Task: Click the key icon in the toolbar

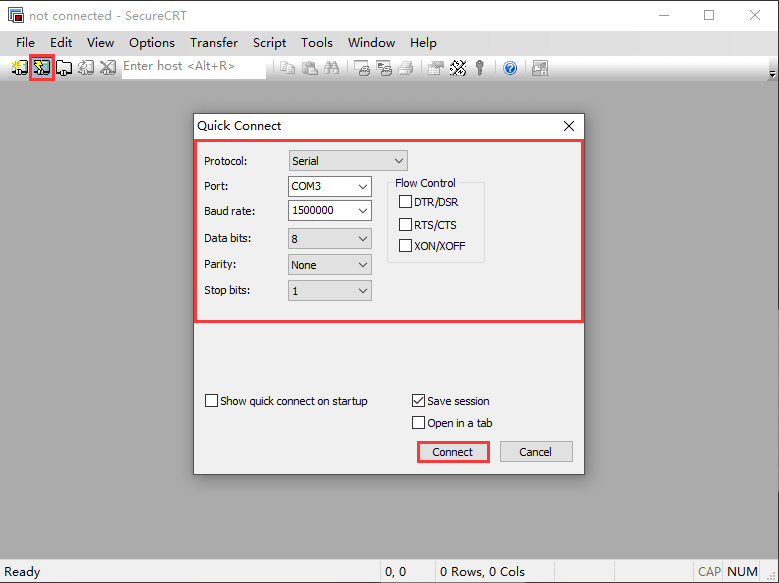Action: [481, 68]
